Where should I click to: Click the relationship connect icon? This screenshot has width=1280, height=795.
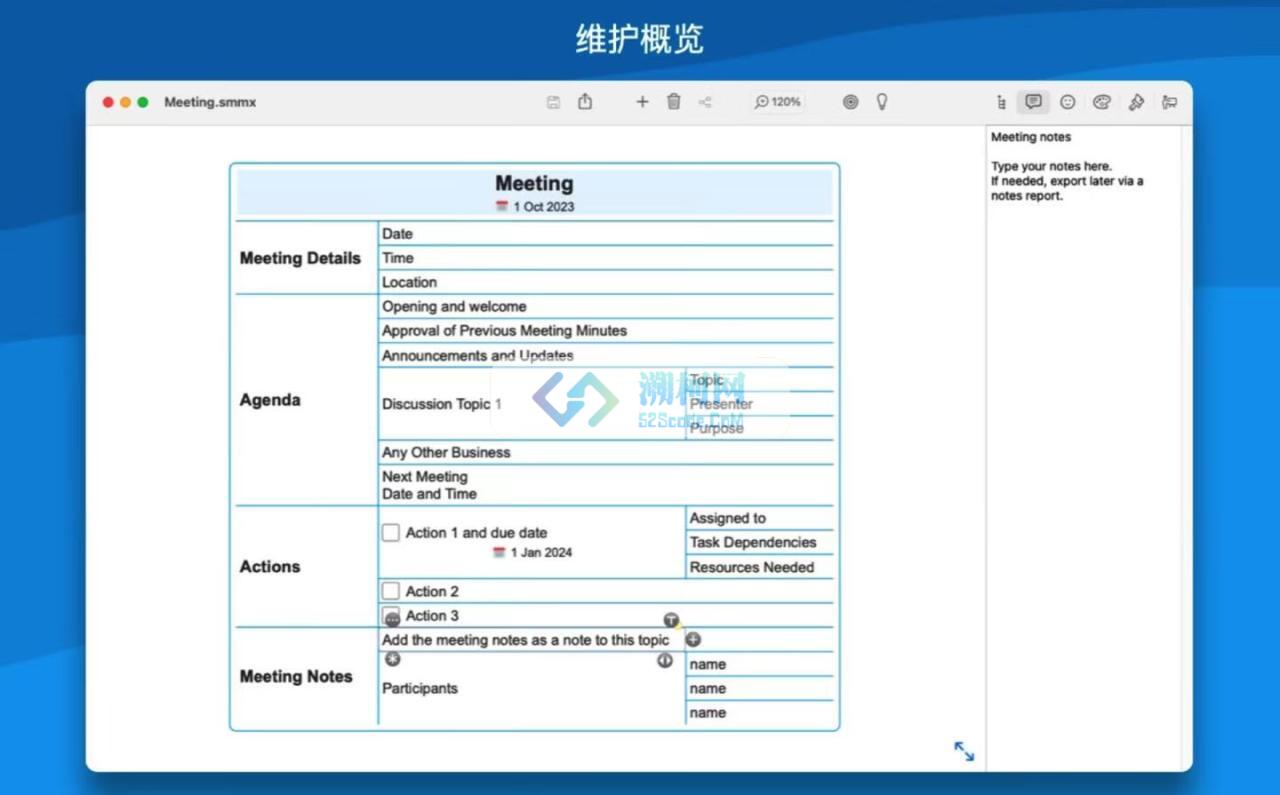[705, 102]
